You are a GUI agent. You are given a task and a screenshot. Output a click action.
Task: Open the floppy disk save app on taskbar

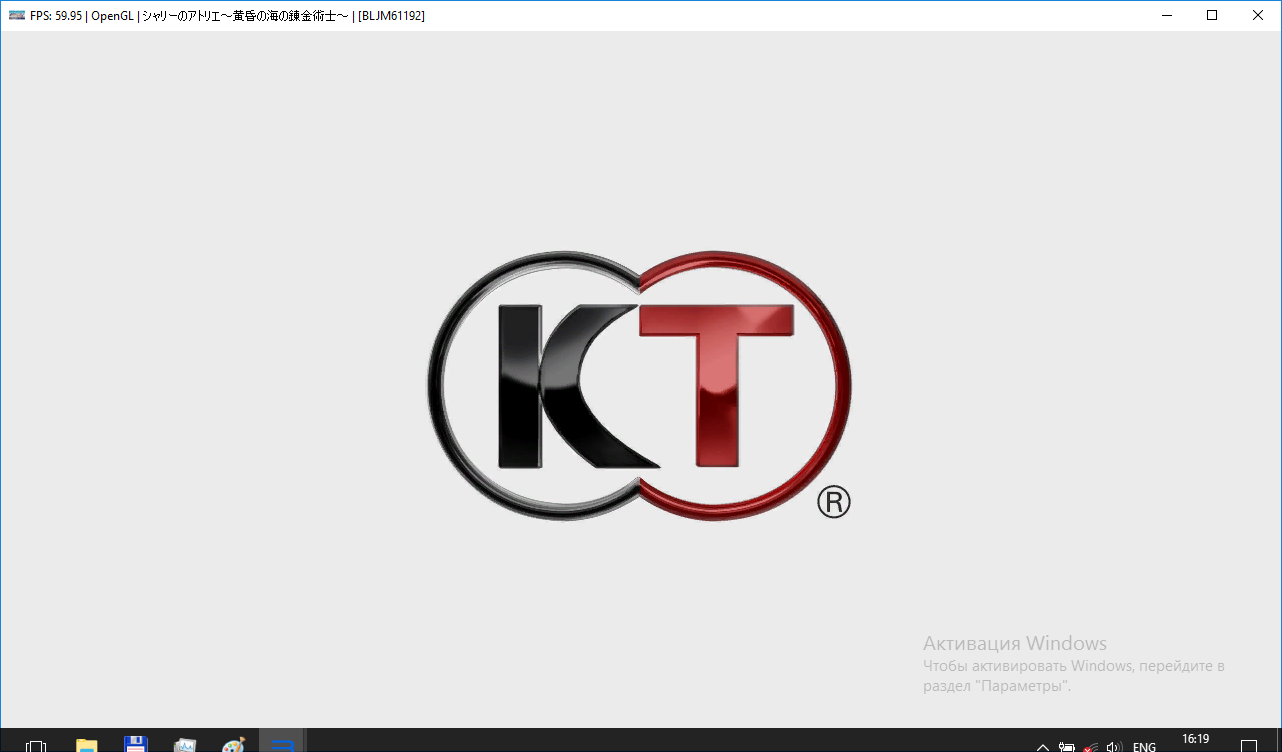pos(136,744)
